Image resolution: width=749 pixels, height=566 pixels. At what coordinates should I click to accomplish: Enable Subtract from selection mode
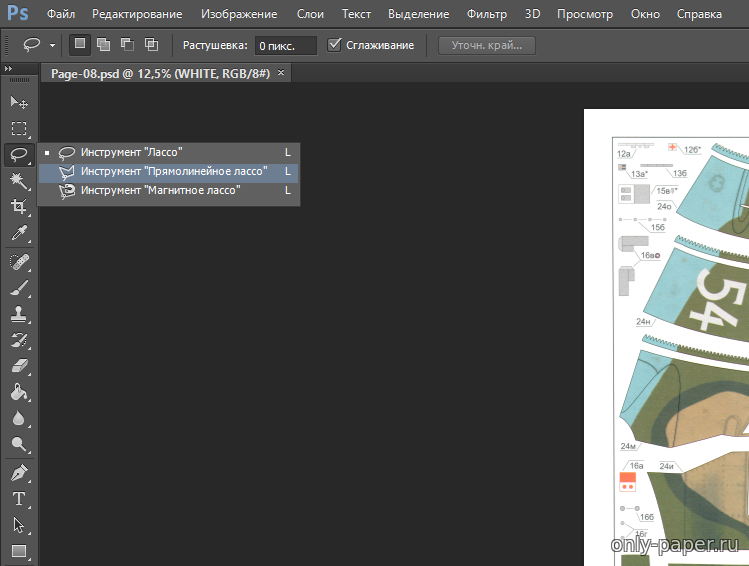click(x=127, y=45)
